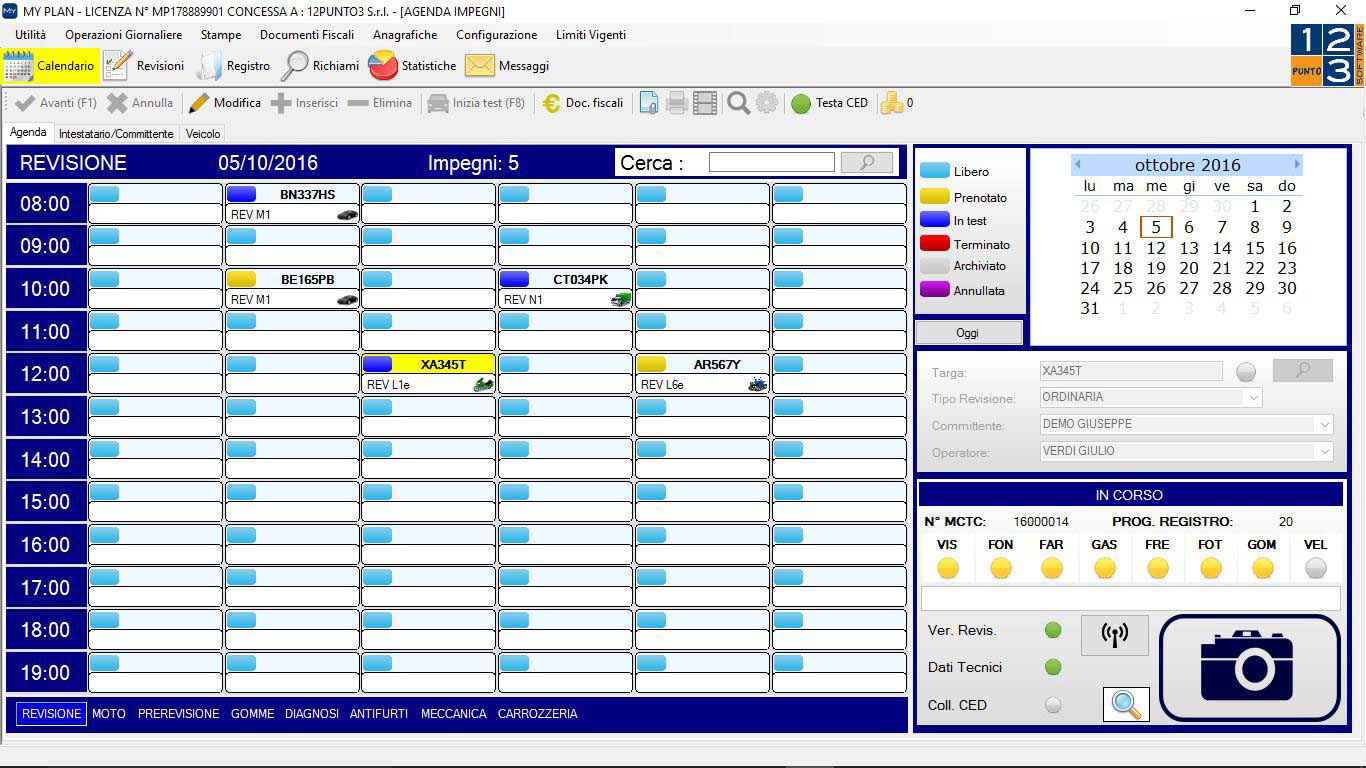Switch to the Agenda tab
The image size is (1366, 768).
[28, 132]
